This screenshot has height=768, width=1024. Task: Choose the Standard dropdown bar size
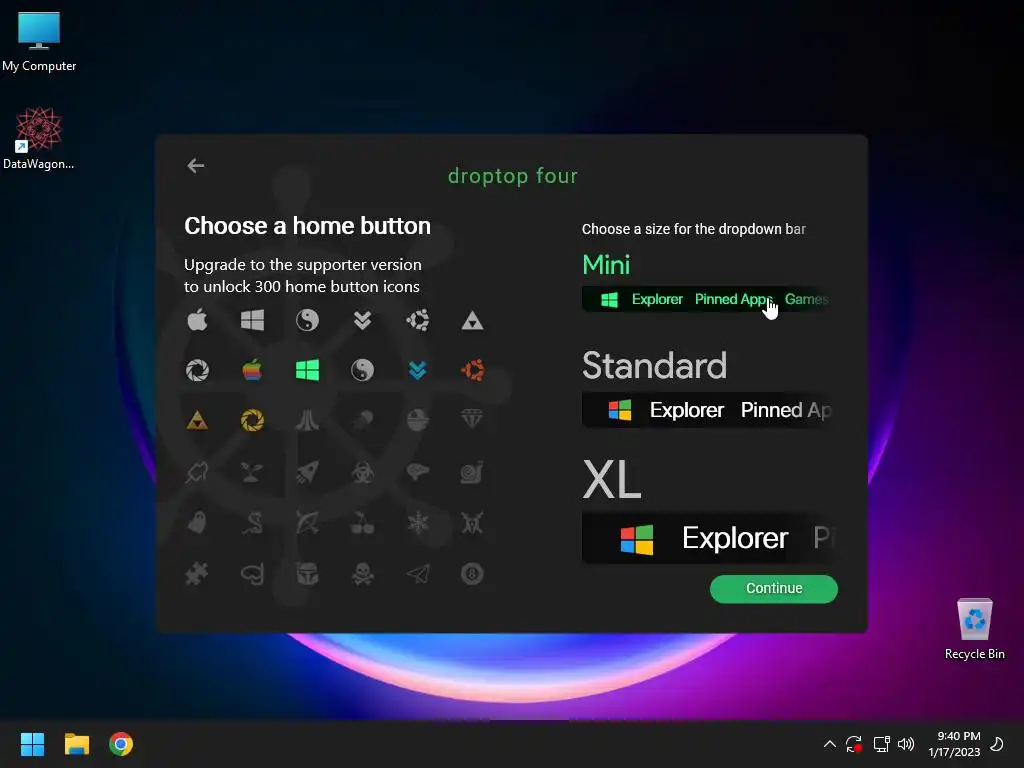(x=654, y=366)
